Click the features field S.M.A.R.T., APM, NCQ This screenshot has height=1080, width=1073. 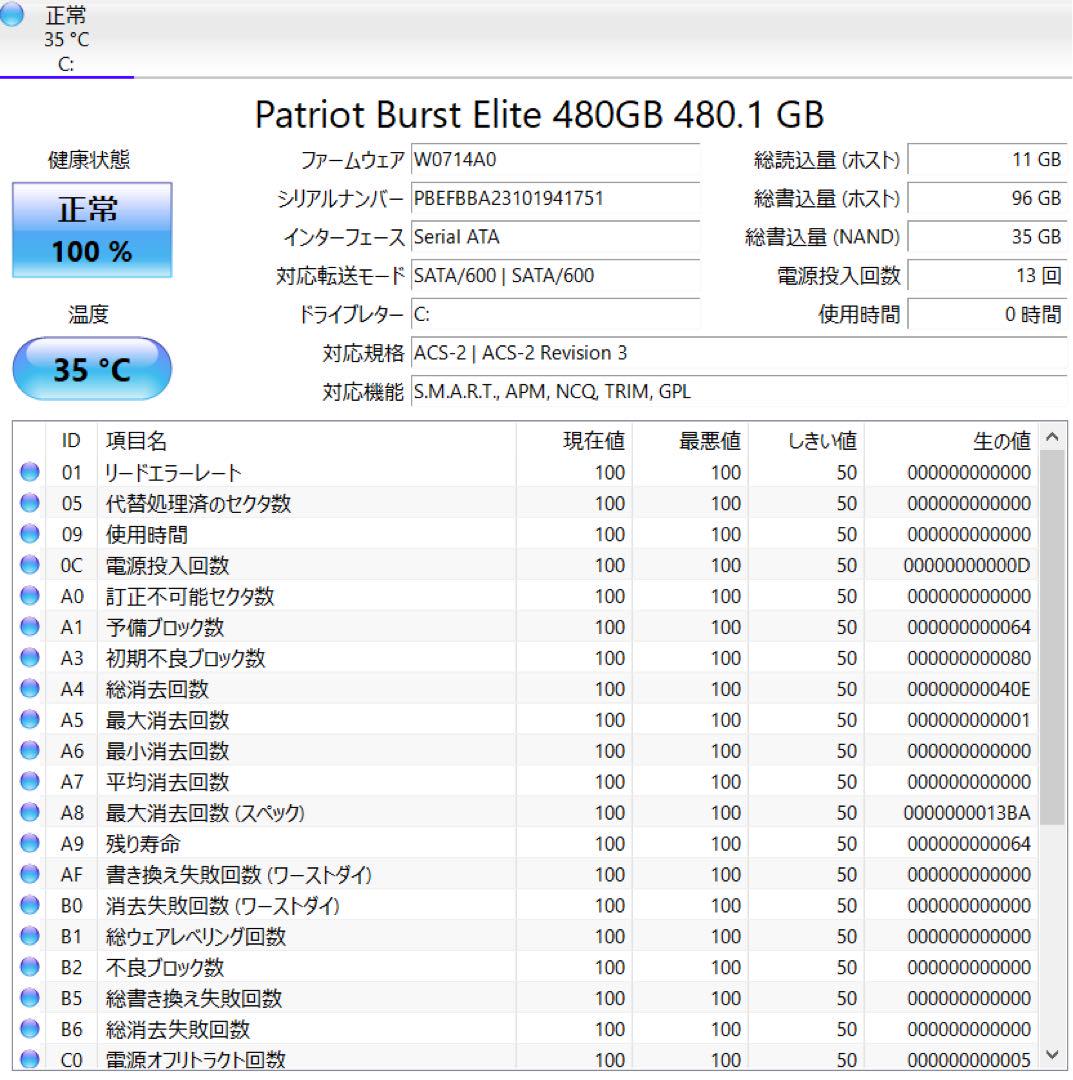(739, 392)
